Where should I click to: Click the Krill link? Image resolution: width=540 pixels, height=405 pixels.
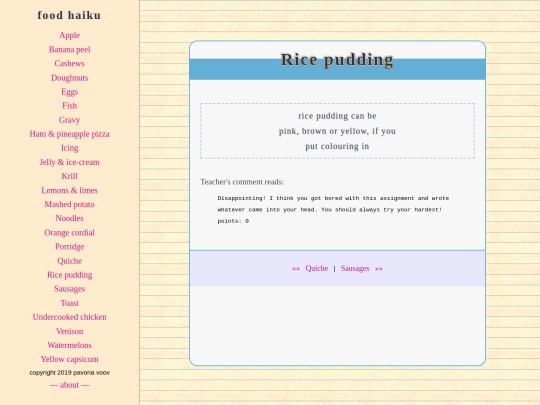point(70,176)
